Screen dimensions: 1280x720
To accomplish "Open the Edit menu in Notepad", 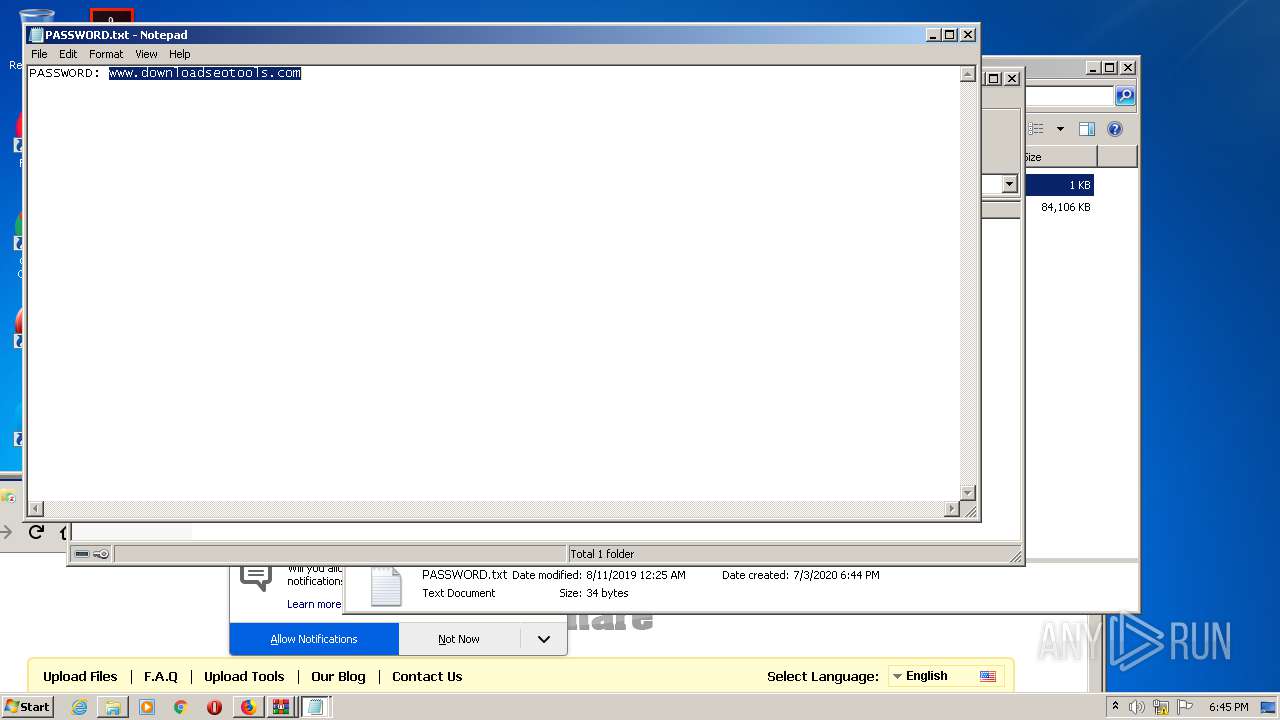I will point(68,54).
